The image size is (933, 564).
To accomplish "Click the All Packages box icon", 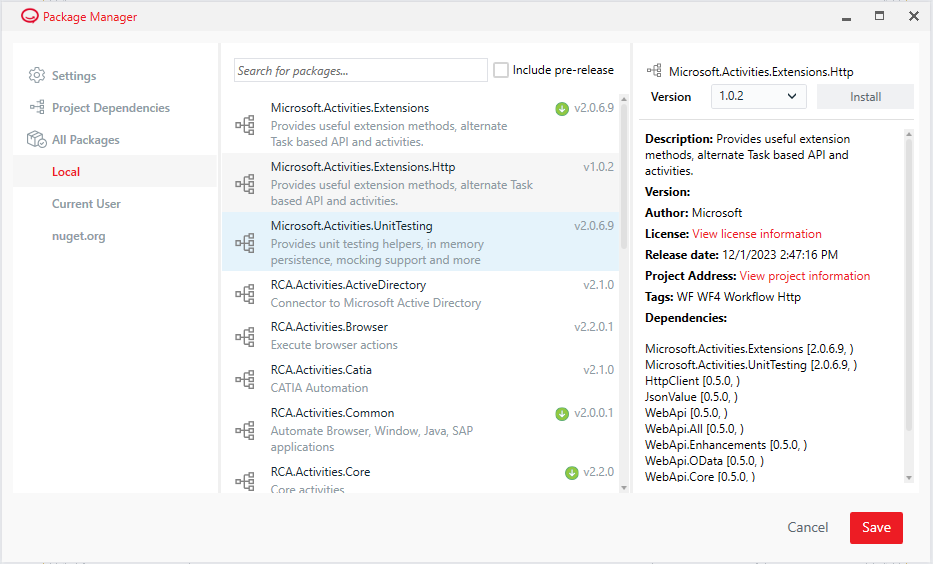I will pyautogui.click(x=36, y=139).
